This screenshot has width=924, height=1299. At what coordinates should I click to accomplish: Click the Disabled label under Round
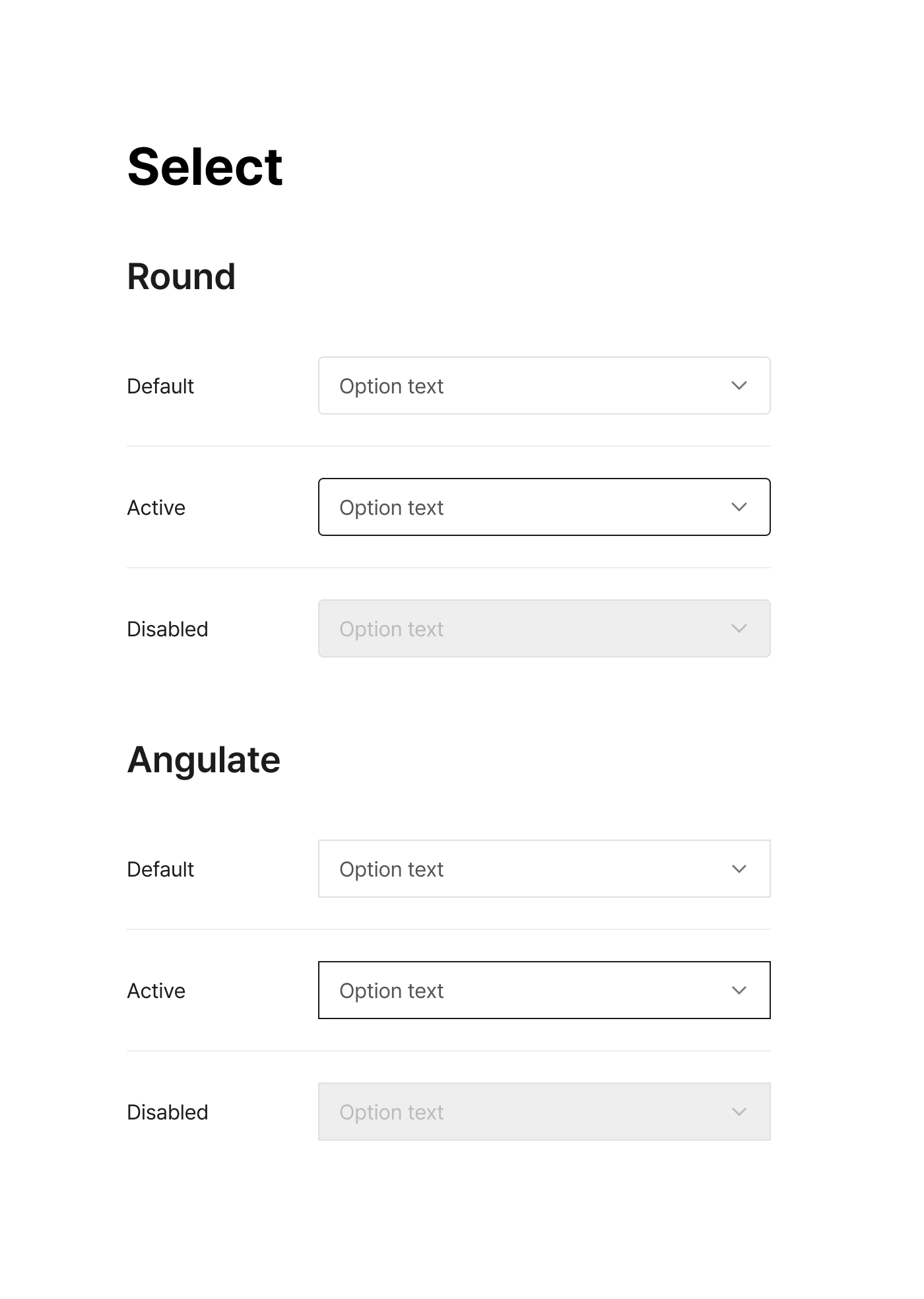167,629
